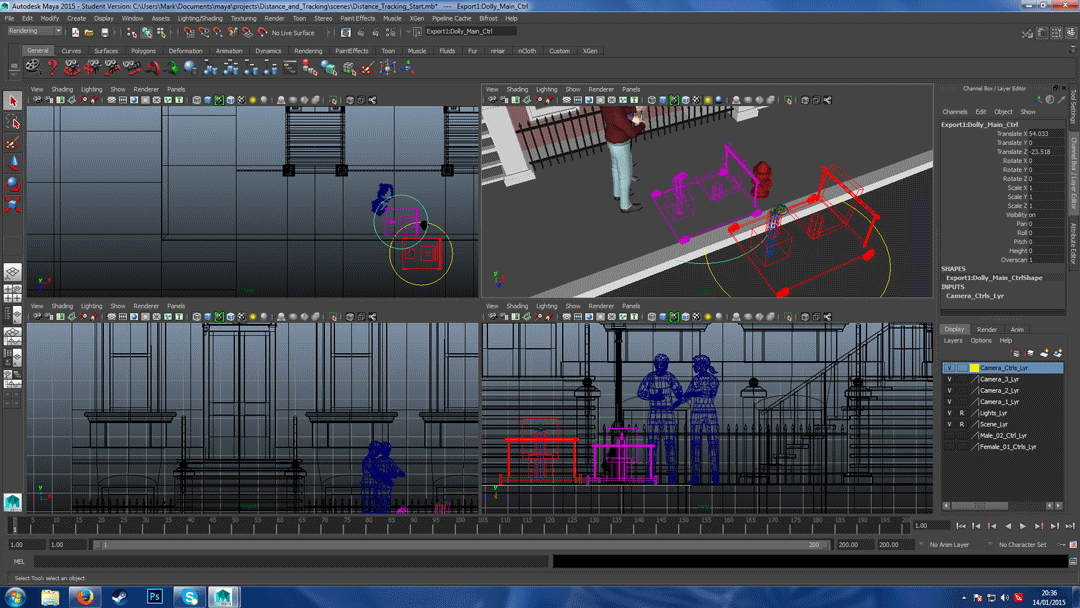Open the Rendering menu set dropdown
The height and width of the screenshot is (608, 1080).
35,31
